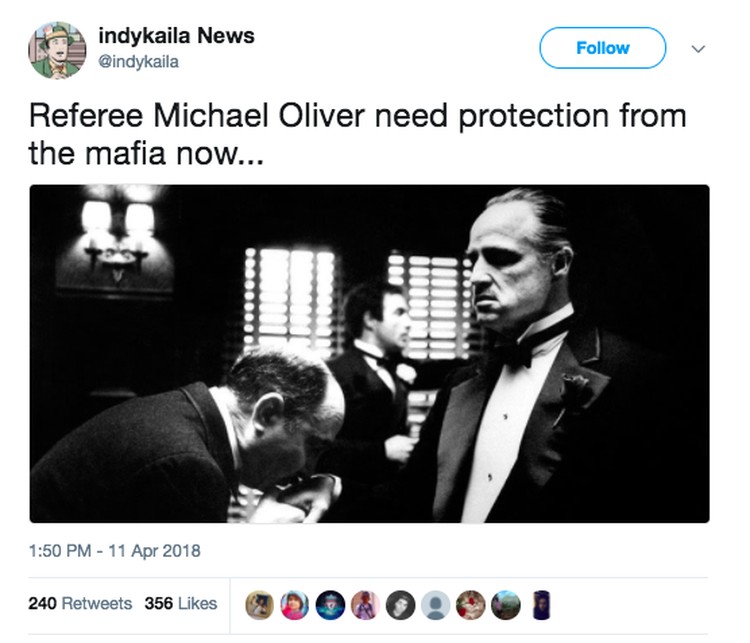Open the 1:50 PM 11 Apr 2018 timestamp
The width and height of the screenshot is (750, 643).
(114, 551)
